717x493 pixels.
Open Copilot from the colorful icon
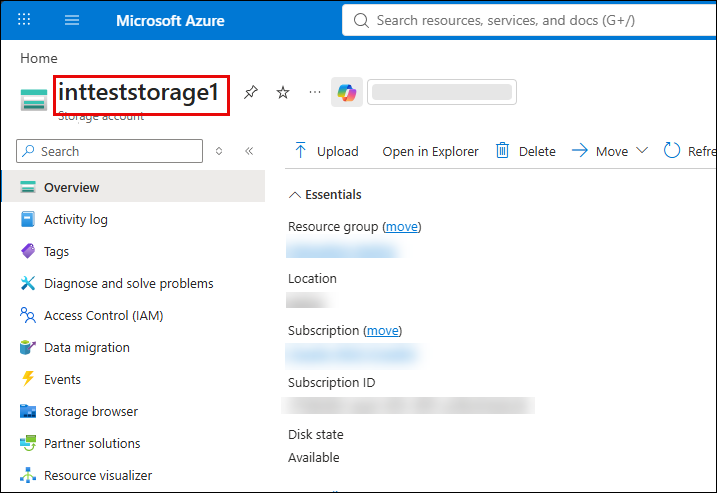point(347,92)
